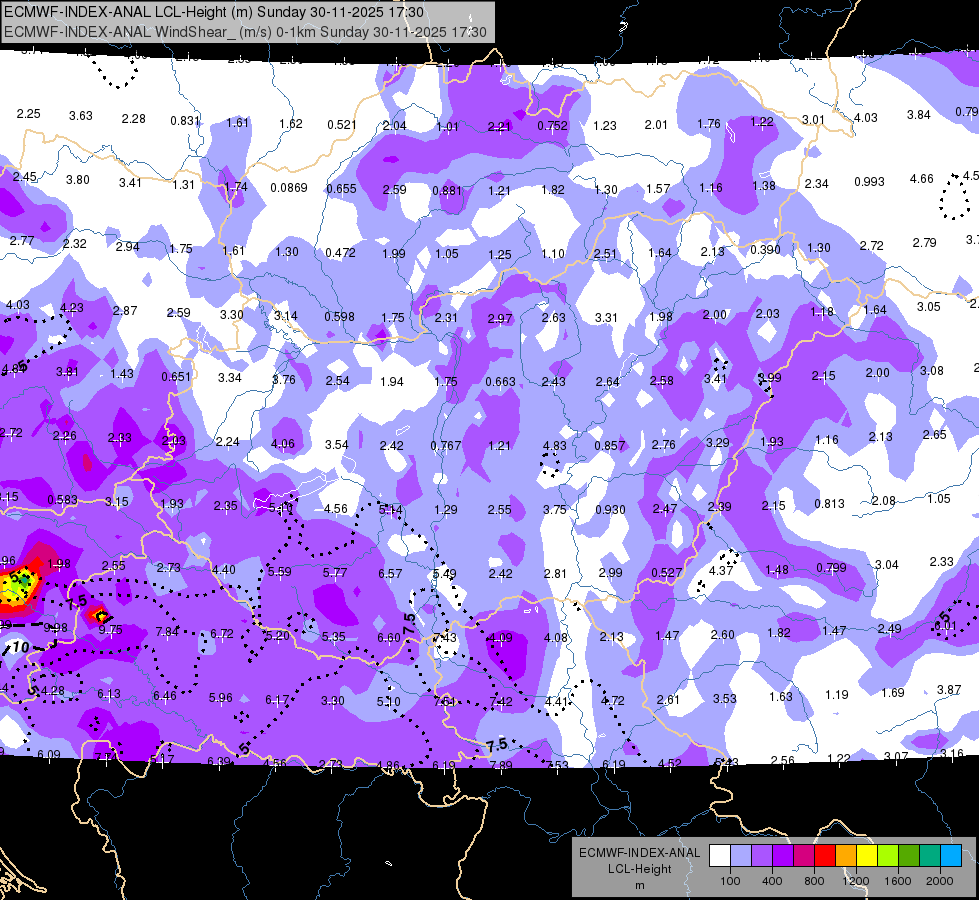Image resolution: width=979 pixels, height=900 pixels.
Task: Click the legend tick label '2000'
Action: coord(940,881)
